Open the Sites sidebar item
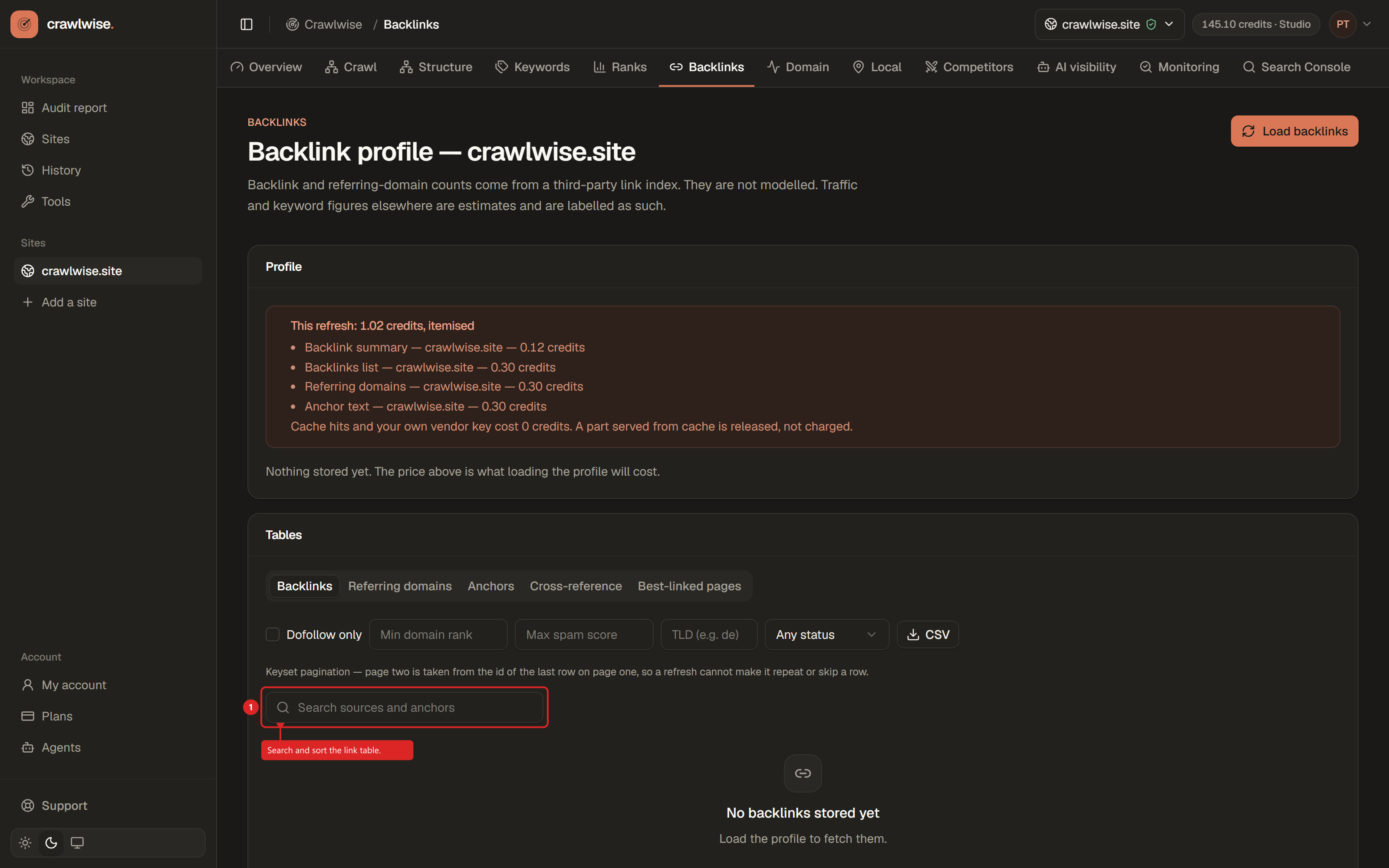 [108, 139]
